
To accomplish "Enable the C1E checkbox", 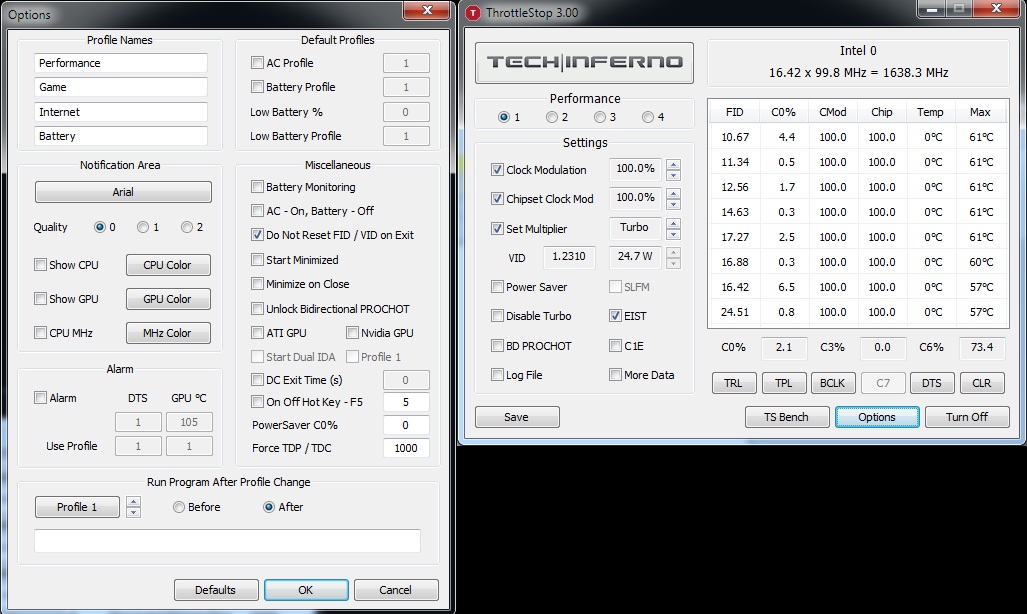I will [615, 345].
